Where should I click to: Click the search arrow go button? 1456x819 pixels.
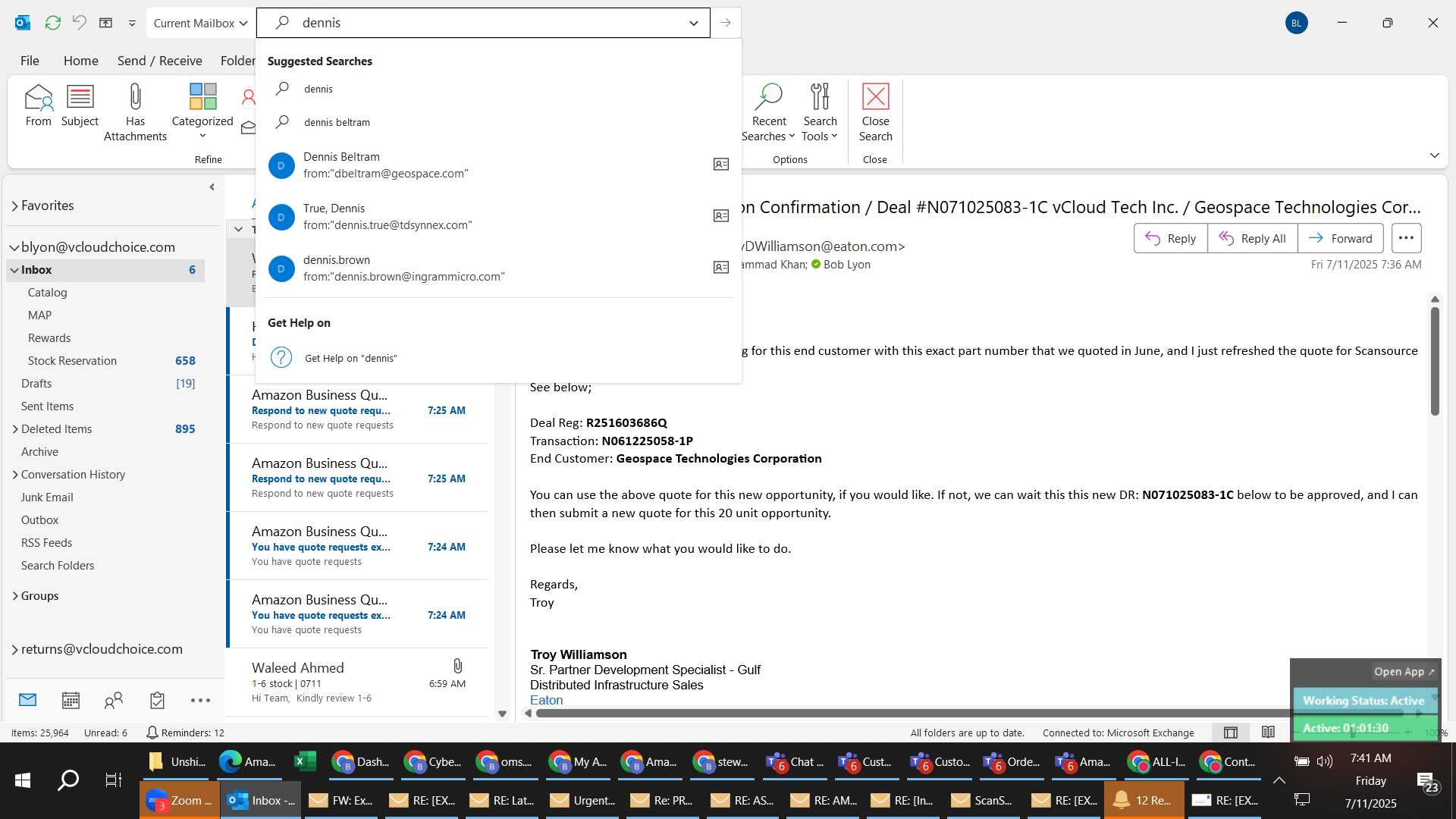tap(726, 23)
